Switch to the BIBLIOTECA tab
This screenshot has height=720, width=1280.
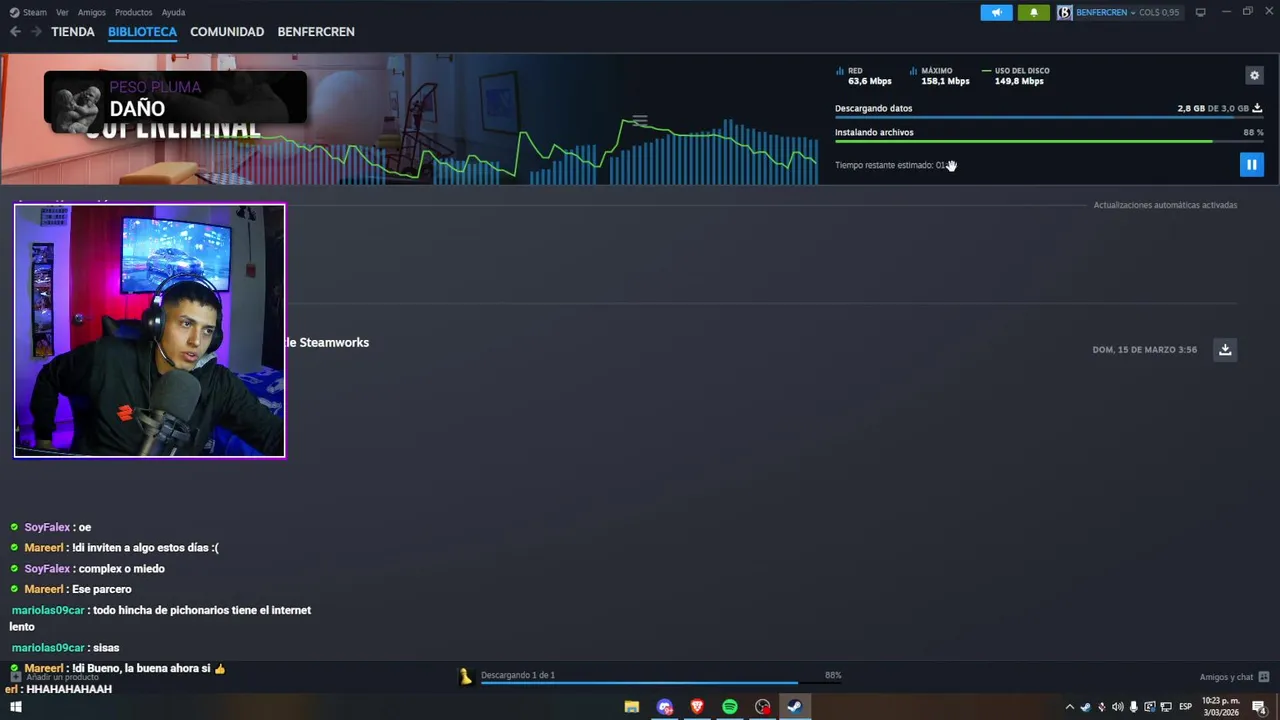(x=142, y=32)
